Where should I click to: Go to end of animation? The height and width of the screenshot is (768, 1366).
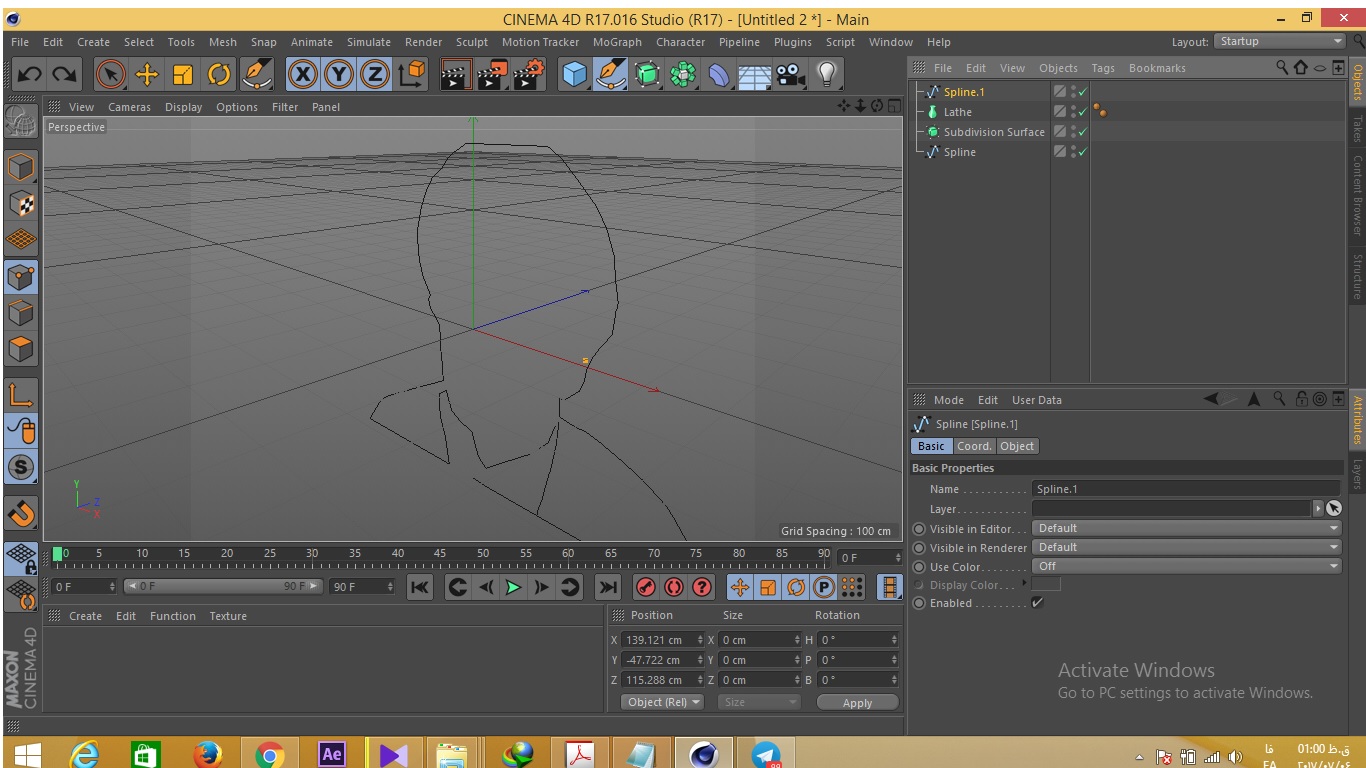(608, 587)
